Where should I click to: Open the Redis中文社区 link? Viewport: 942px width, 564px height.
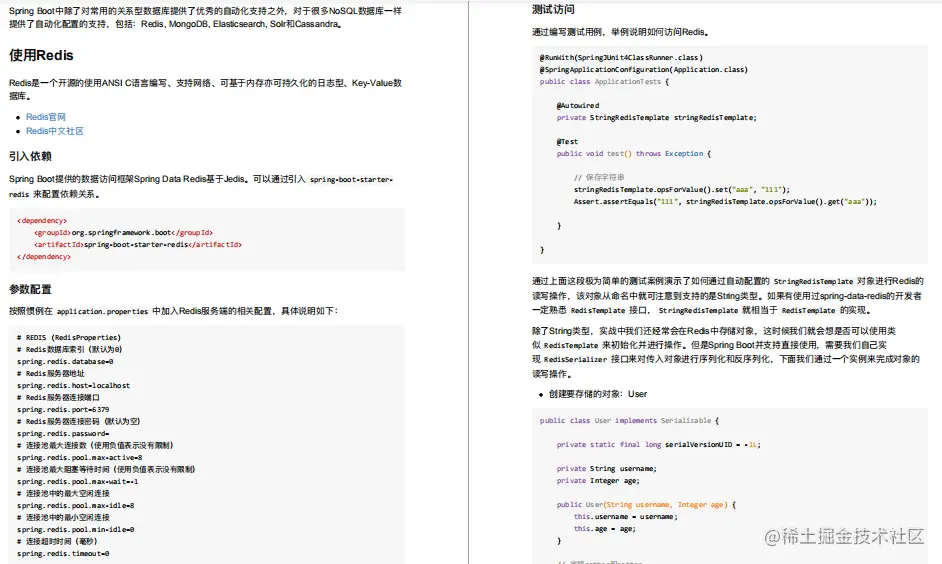(x=55, y=131)
